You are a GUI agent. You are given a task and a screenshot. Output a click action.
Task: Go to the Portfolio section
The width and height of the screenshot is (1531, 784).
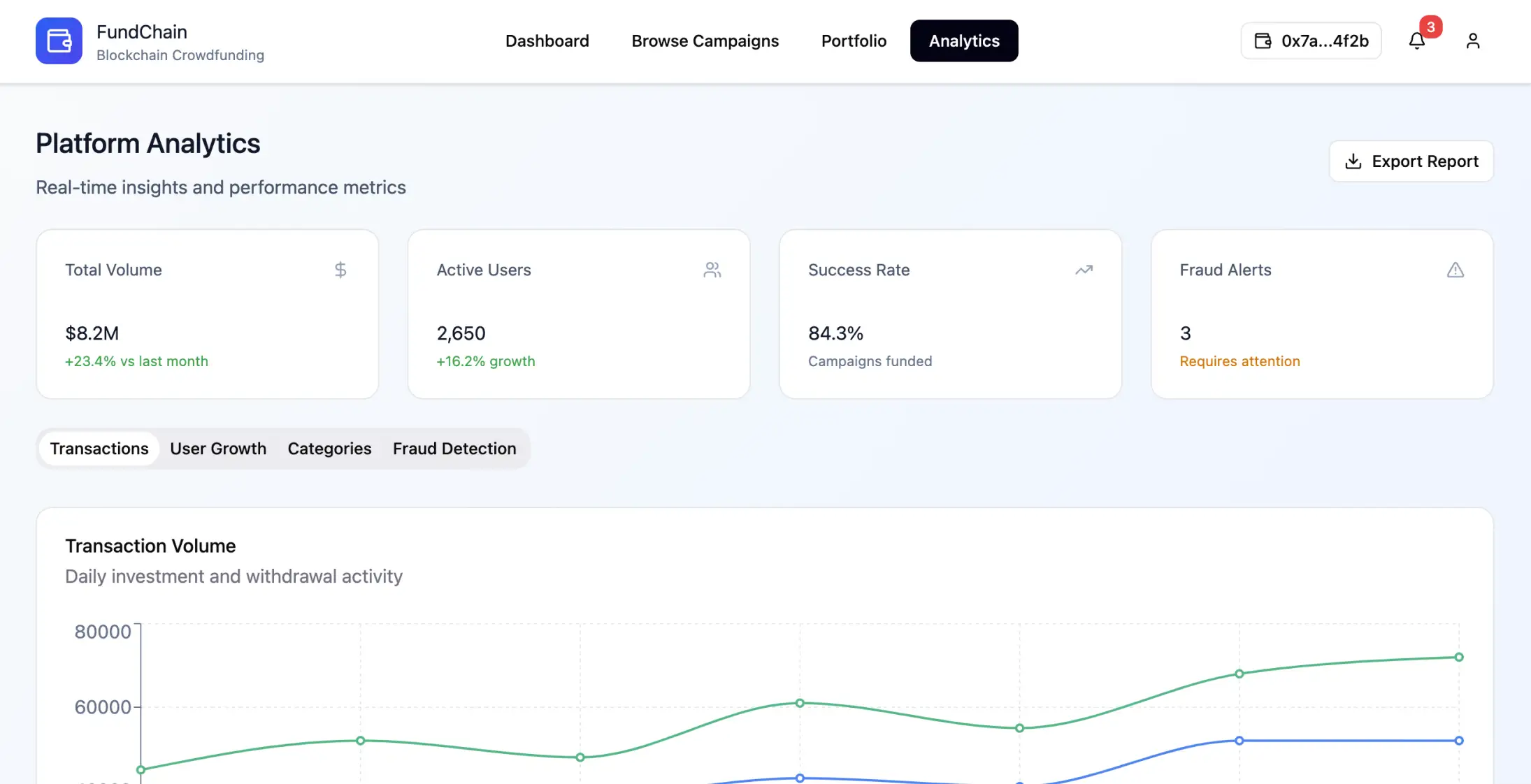[x=854, y=41]
